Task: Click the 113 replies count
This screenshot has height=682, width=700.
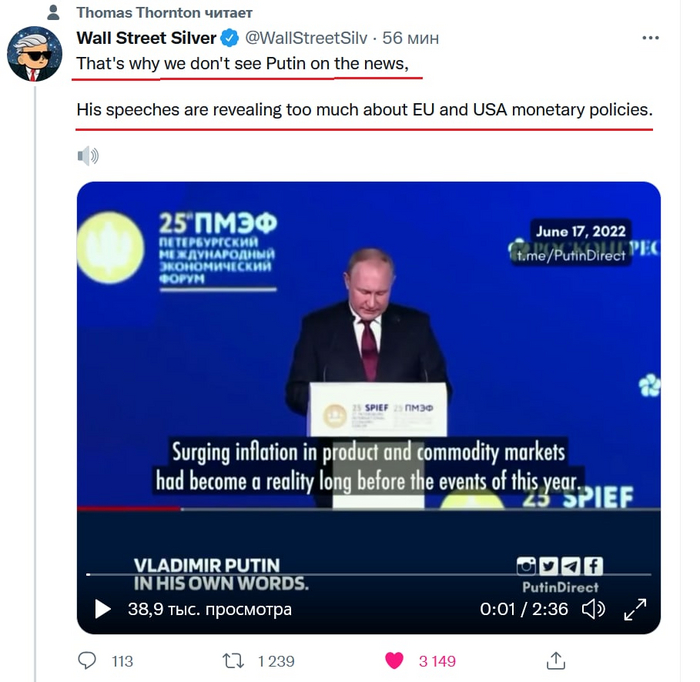Action: (x=122, y=661)
